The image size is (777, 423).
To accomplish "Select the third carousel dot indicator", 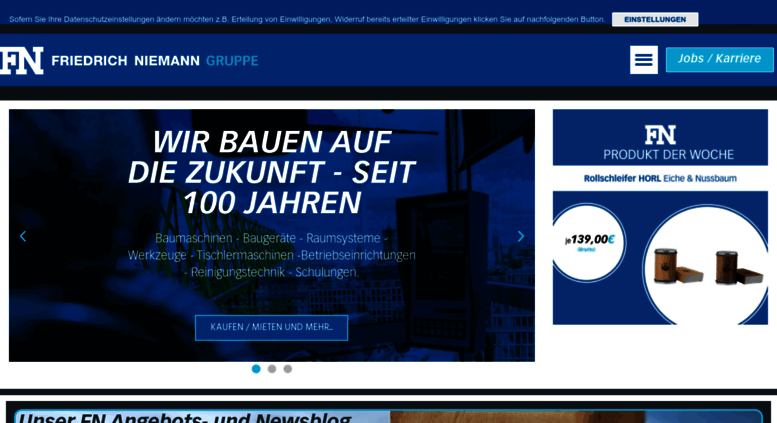I will coord(287,369).
